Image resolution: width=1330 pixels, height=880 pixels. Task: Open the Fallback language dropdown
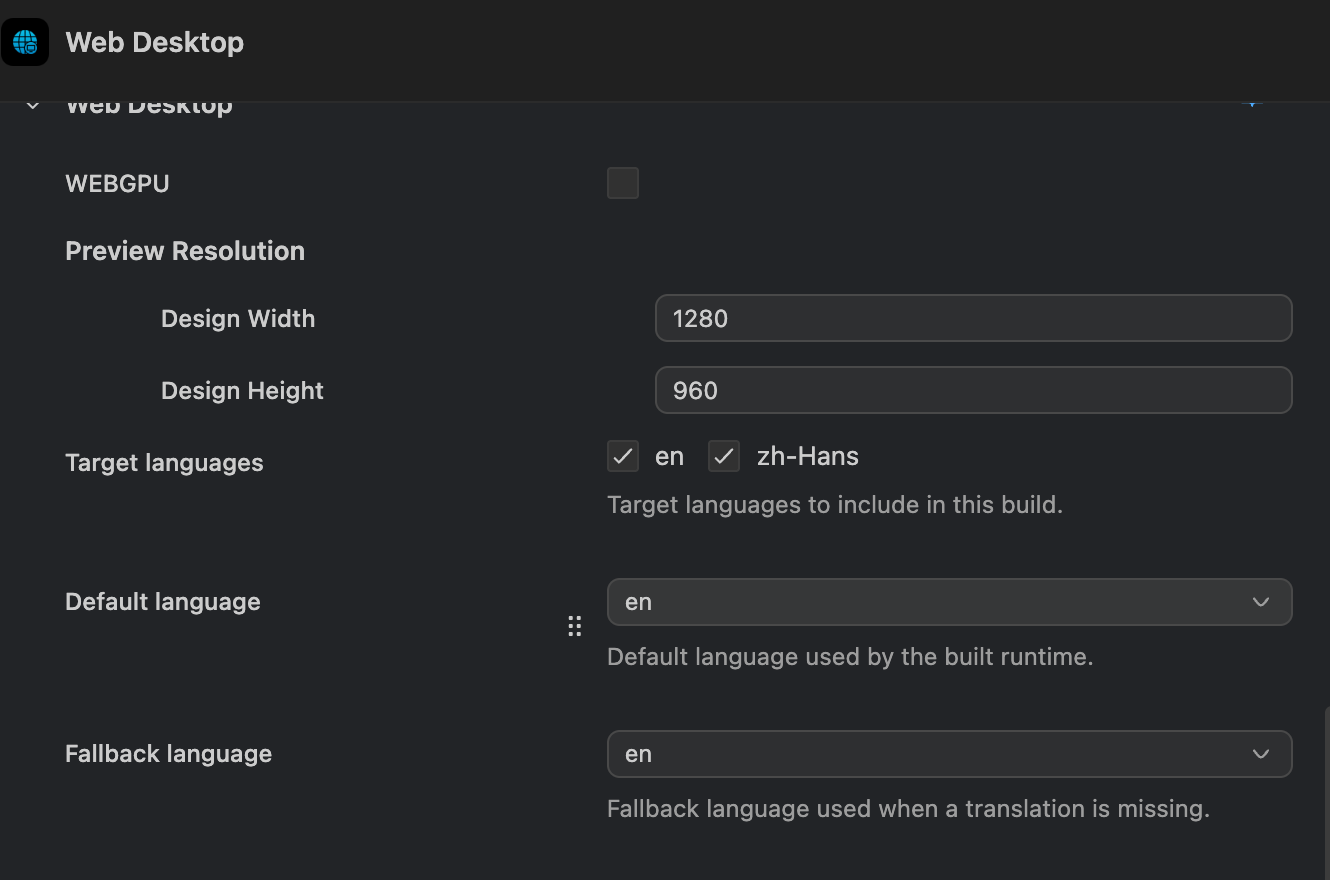pyautogui.click(x=949, y=754)
